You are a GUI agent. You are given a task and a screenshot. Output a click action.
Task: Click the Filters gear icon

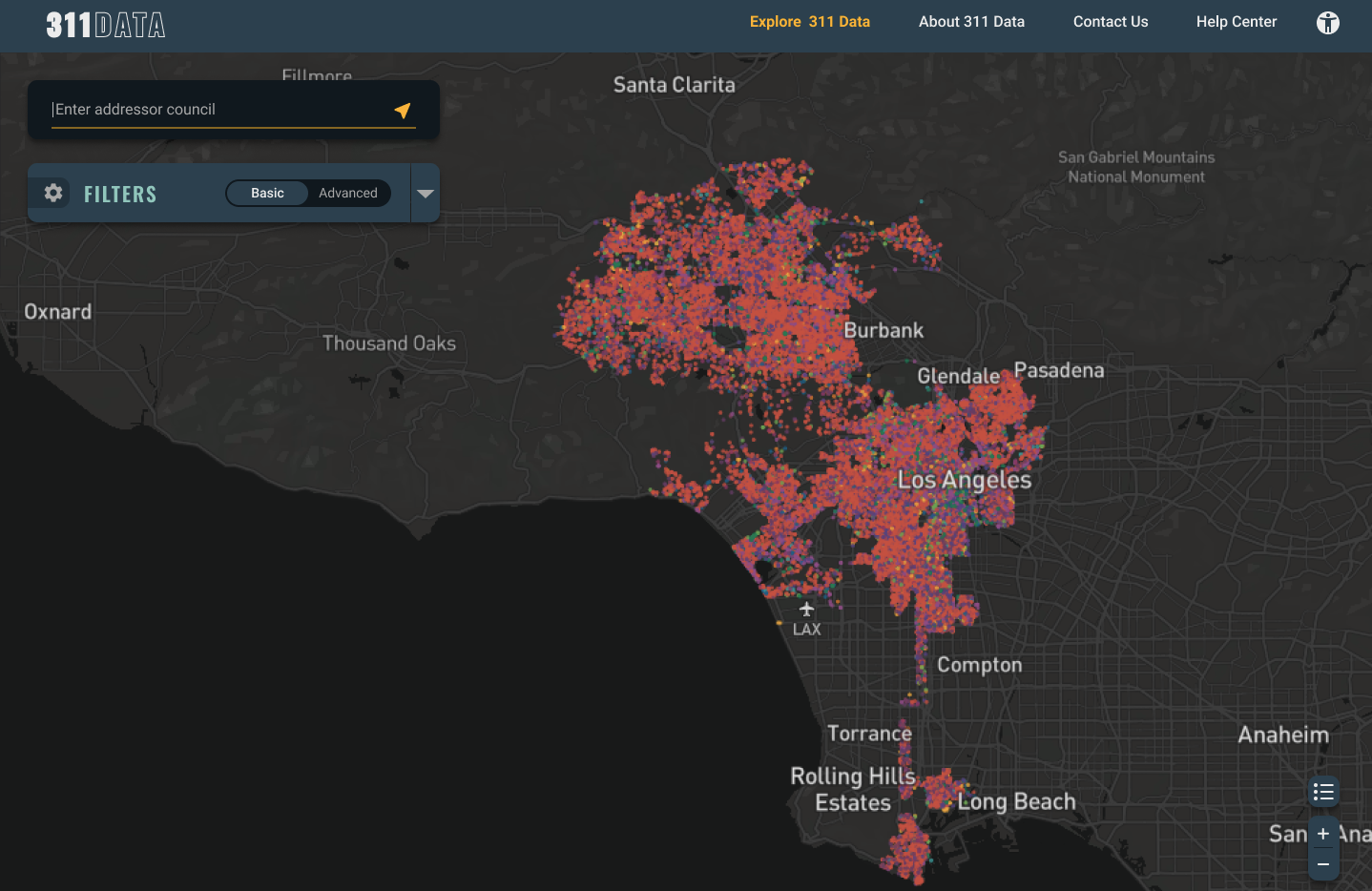pyautogui.click(x=53, y=193)
